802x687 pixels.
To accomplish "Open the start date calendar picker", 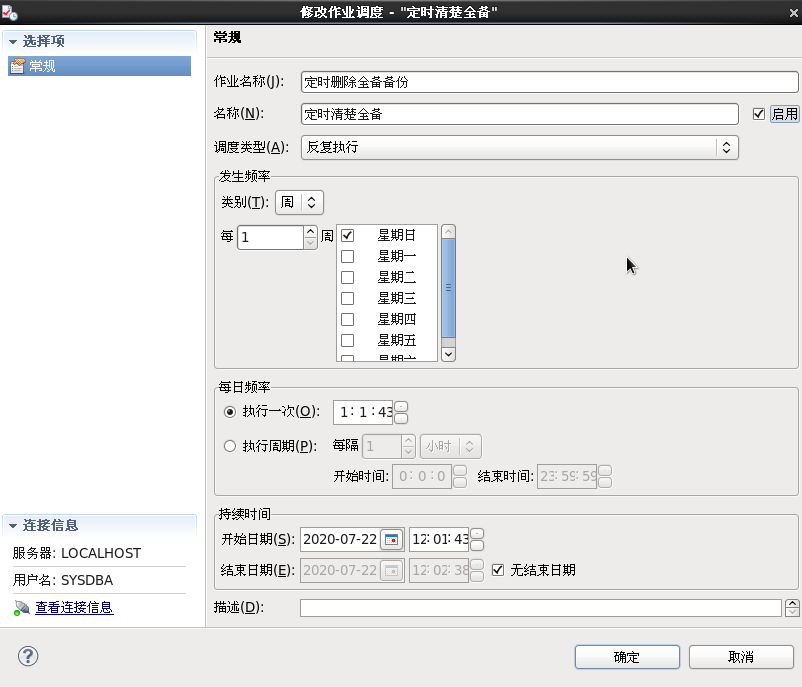I will point(391,540).
